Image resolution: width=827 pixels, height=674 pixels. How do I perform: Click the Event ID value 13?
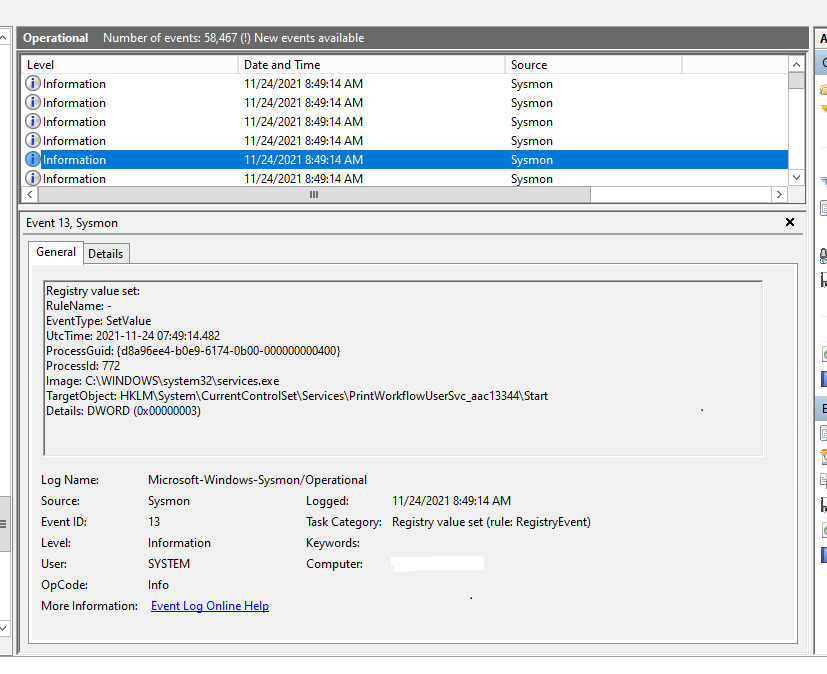tap(154, 522)
